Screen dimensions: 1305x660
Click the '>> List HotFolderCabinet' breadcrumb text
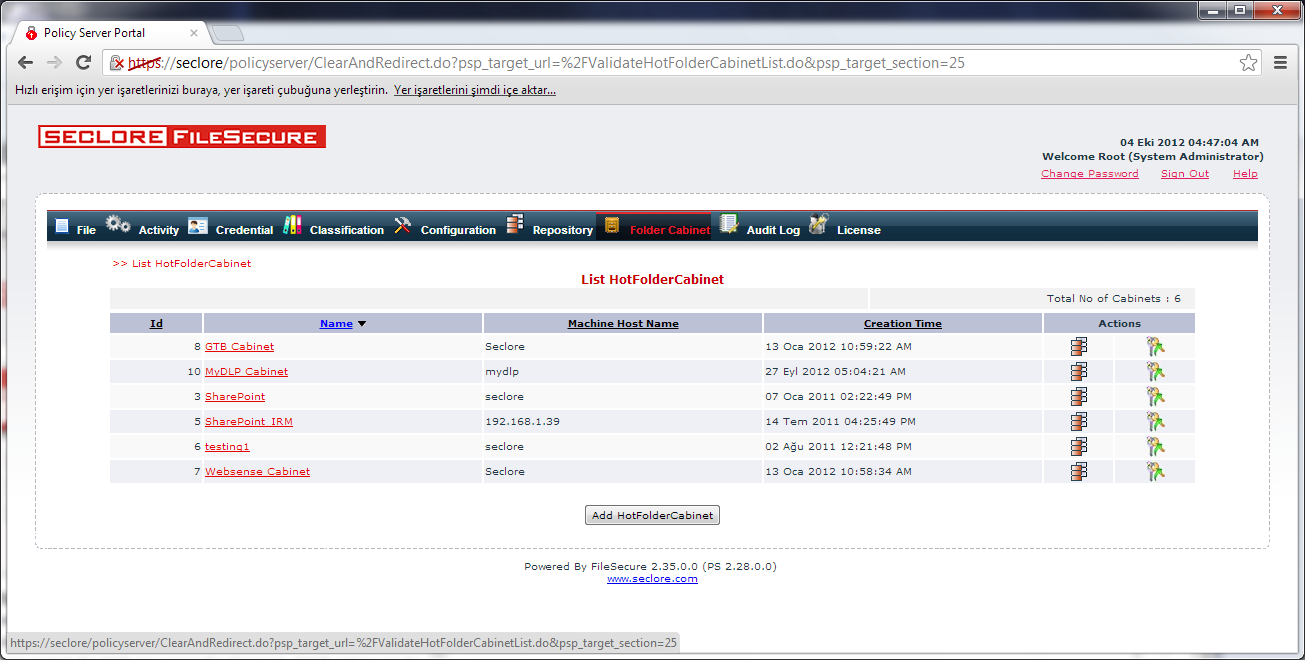(x=182, y=264)
